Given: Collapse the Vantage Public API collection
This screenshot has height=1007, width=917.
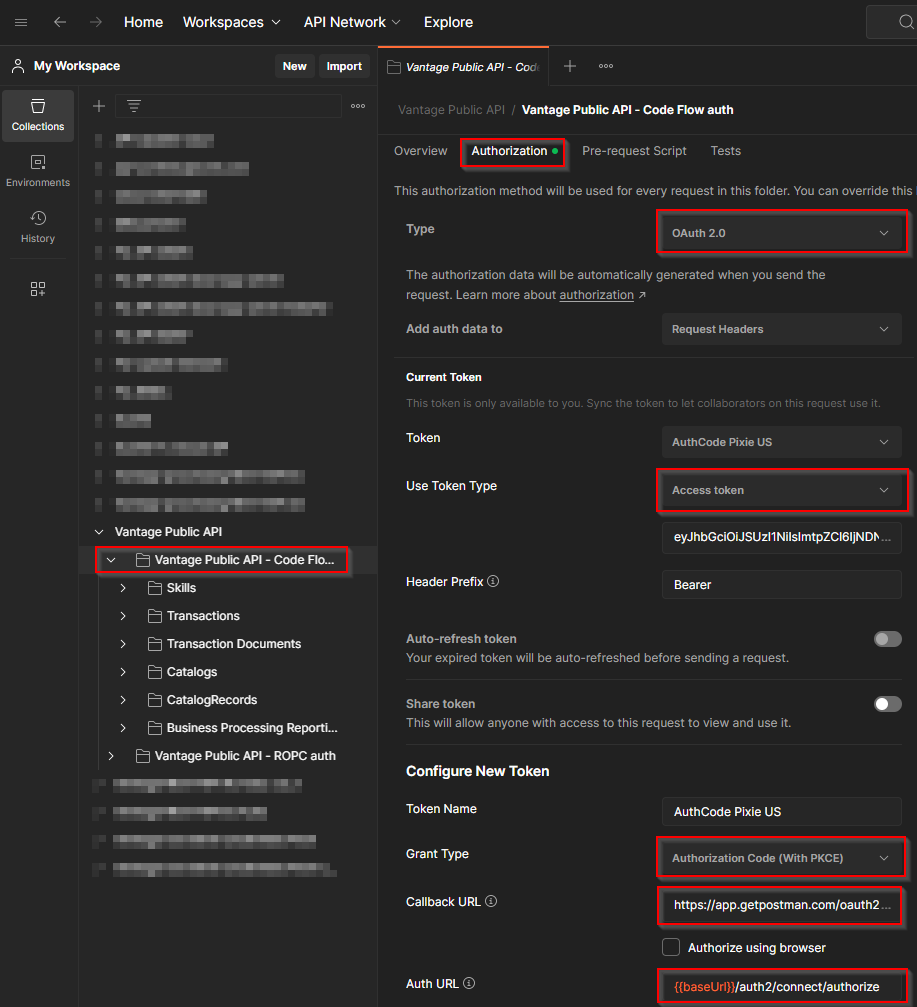Looking at the screenshot, I should click(99, 532).
